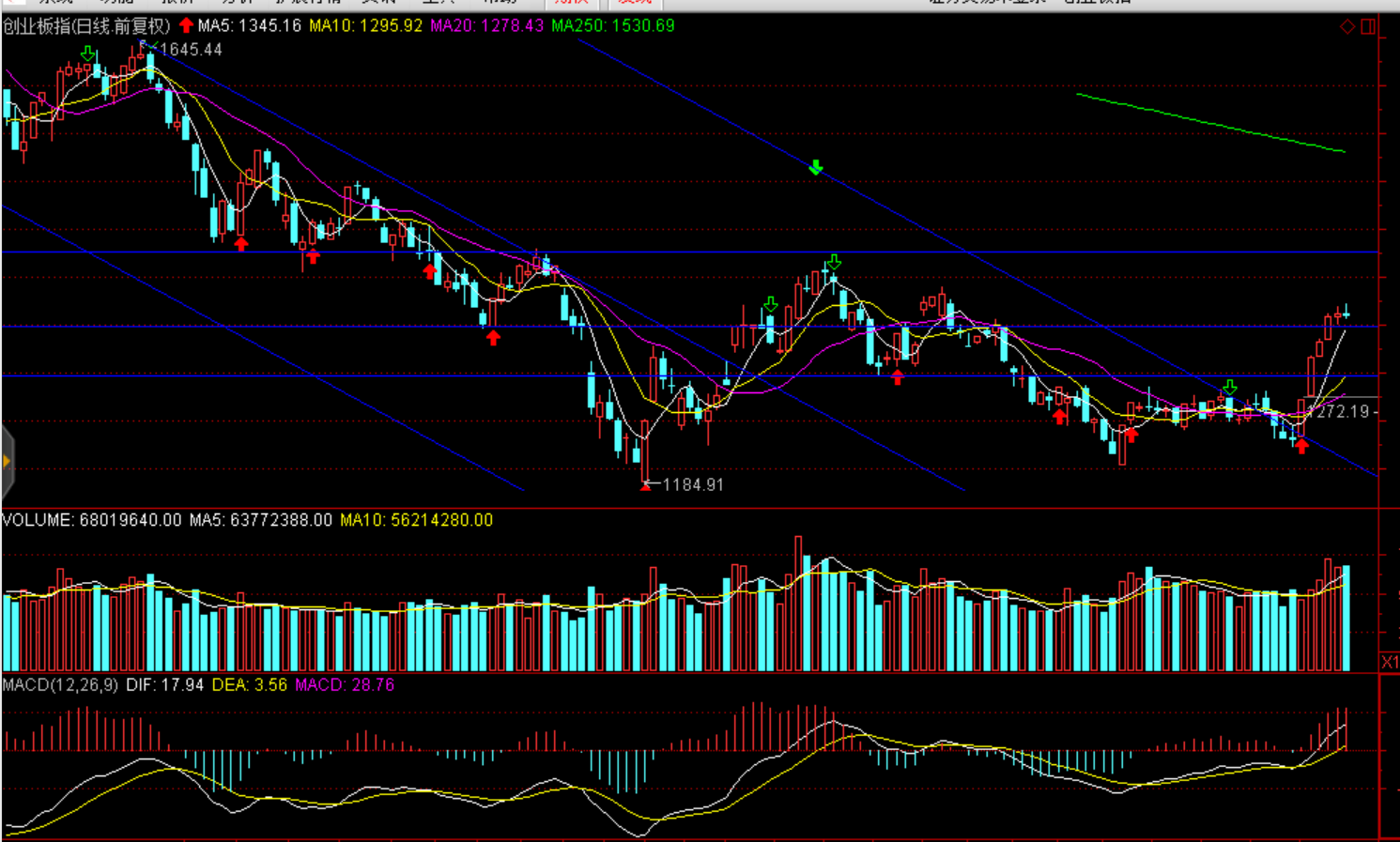The width and height of the screenshot is (1400, 842).
Task: Click the red up arrow beside MA5 label
Action: [186, 26]
